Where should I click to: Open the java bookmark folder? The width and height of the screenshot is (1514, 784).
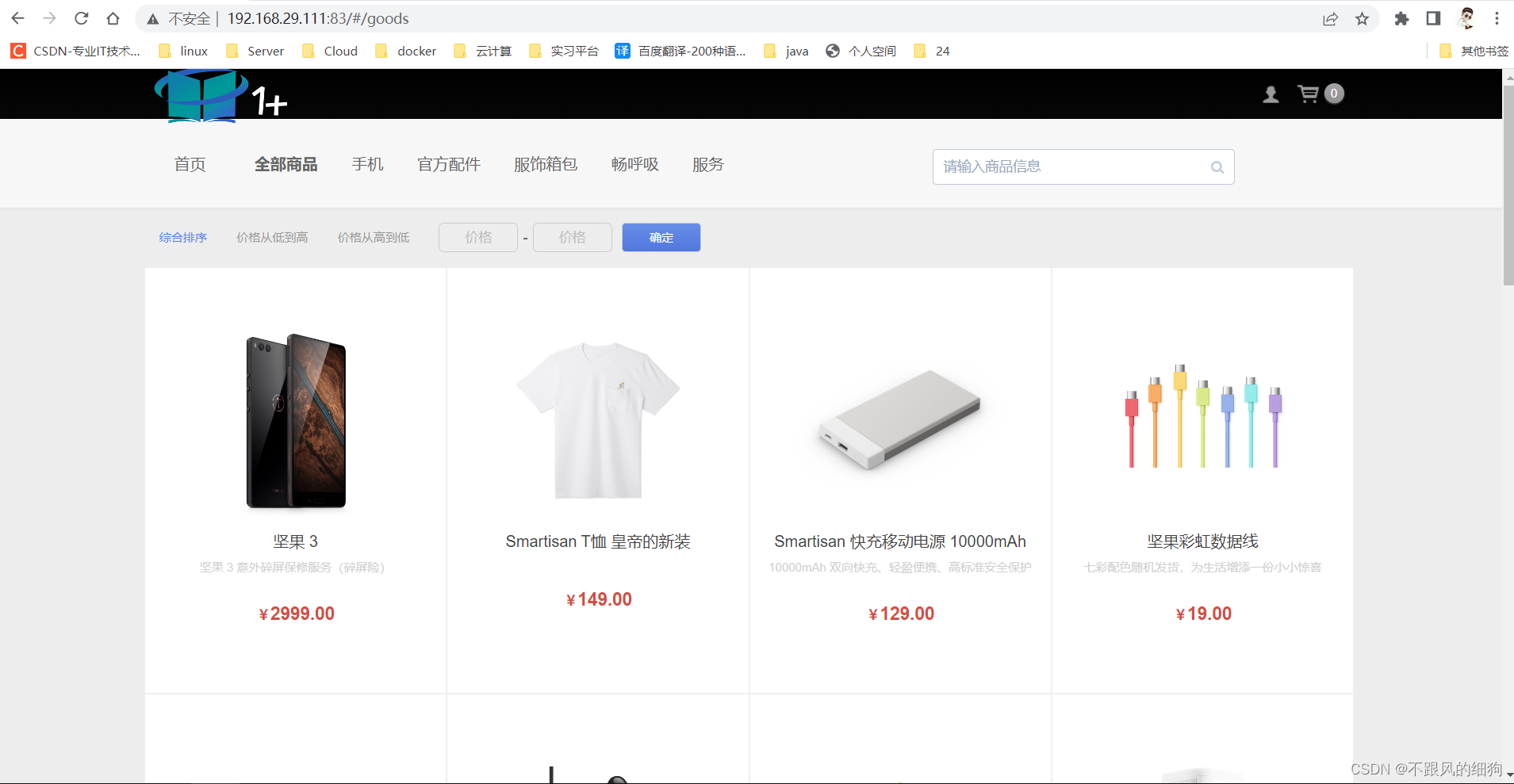[786, 51]
